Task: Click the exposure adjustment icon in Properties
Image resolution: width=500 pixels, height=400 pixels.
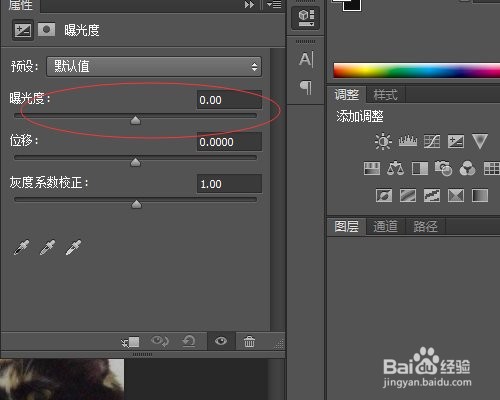Action: tap(23, 30)
